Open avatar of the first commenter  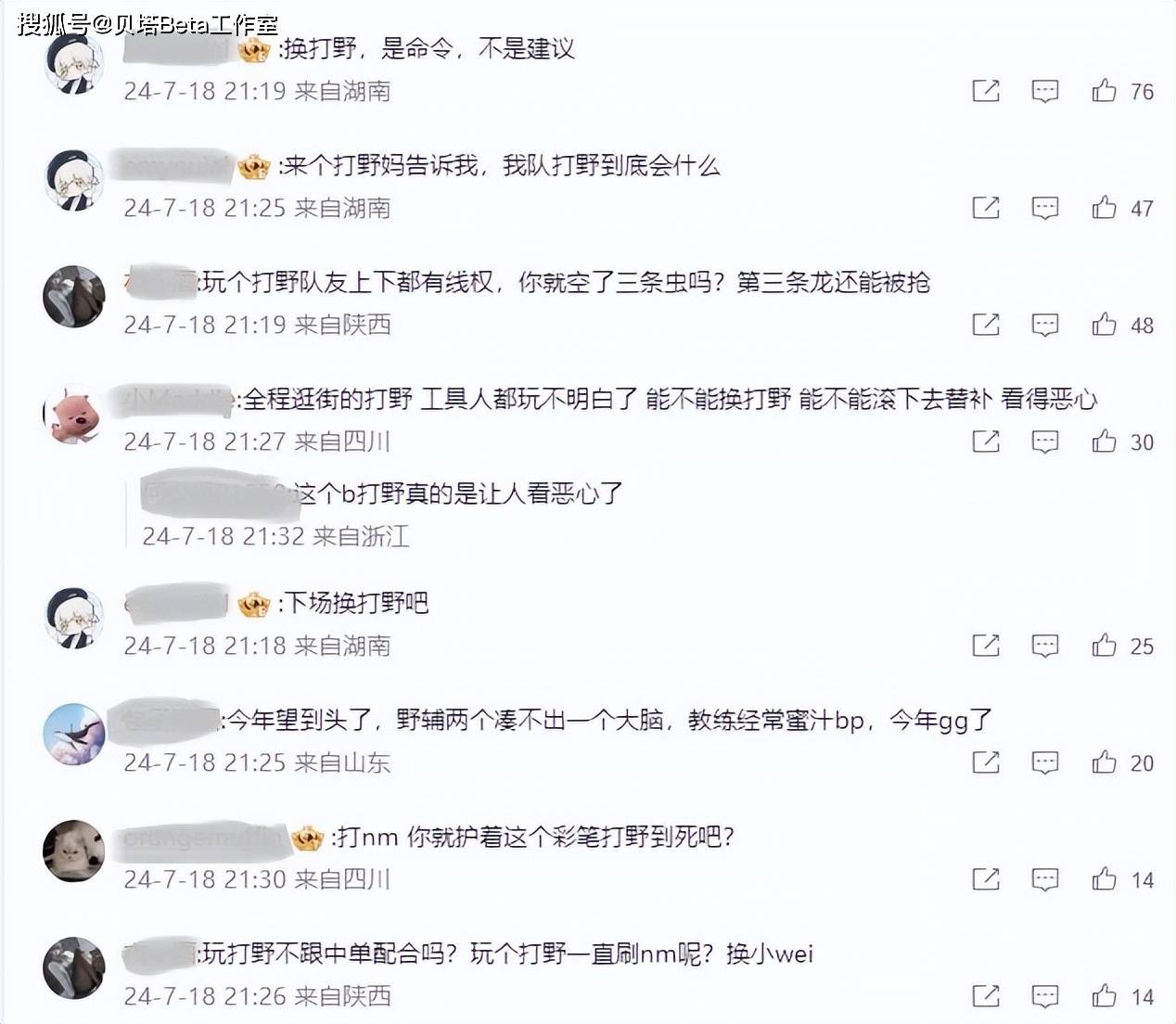point(75,64)
